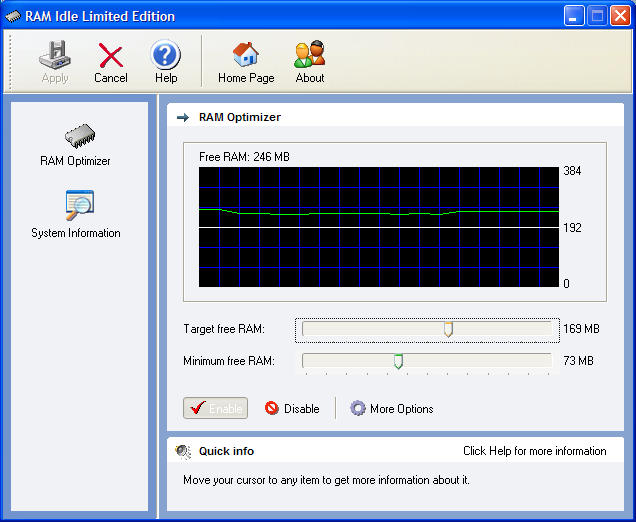This screenshot has height=522, width=636.
Task: Click the Target free RAM slider thumb
Action: coord(448,329)
